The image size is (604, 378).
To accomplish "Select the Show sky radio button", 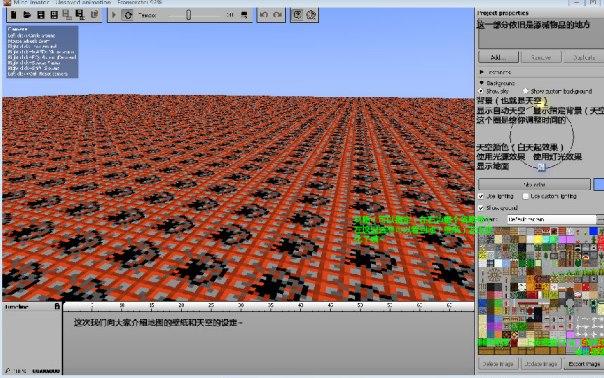I will (481, 91).
